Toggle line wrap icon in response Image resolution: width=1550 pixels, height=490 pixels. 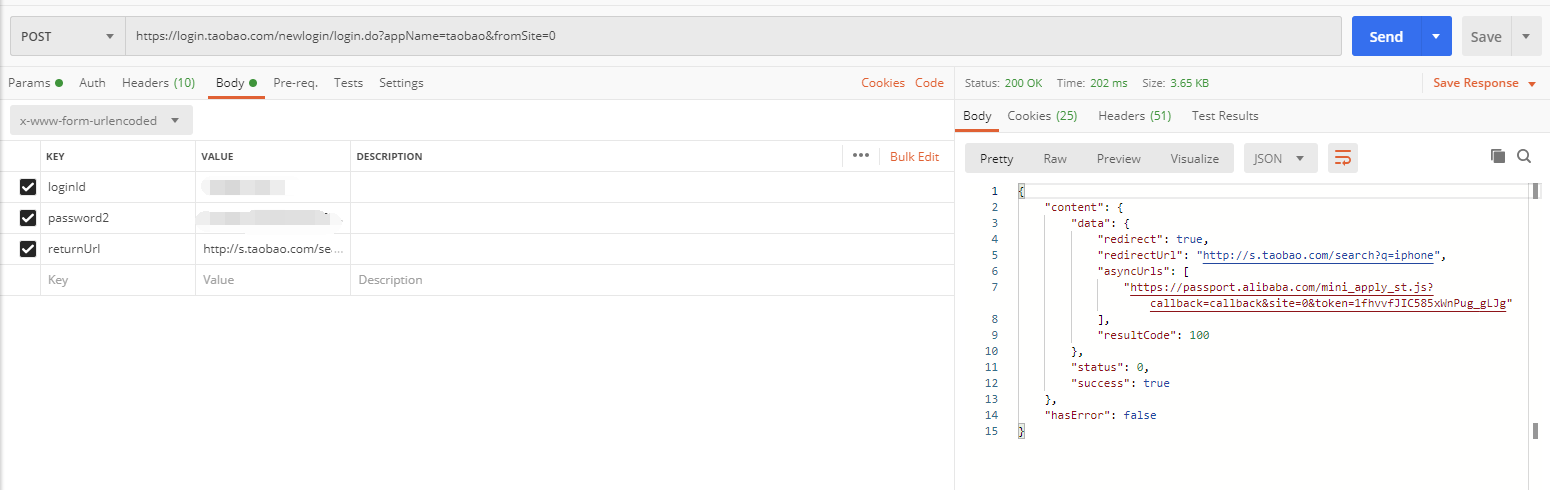1343,158
